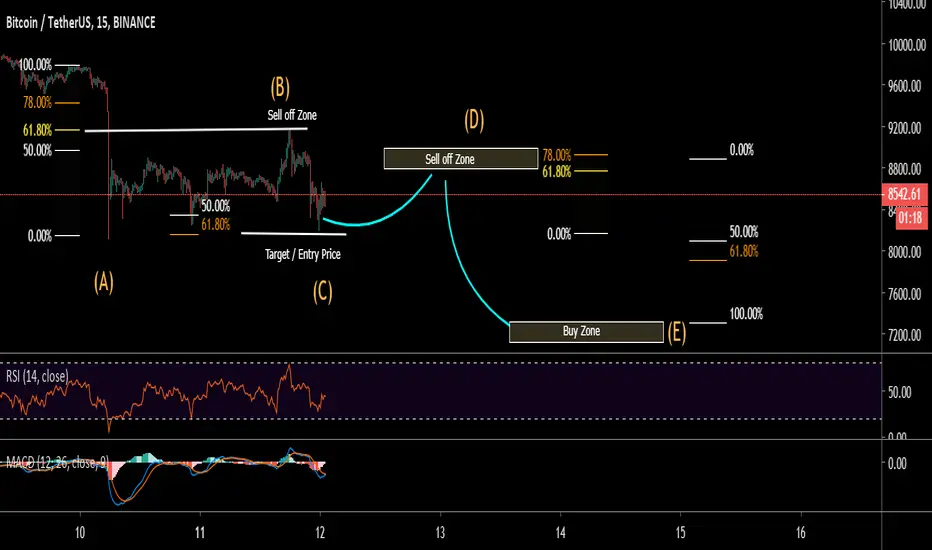Click the 0.00 value on the MACD scale
Screen dimensions: 932x550
(x=897, y=464)
